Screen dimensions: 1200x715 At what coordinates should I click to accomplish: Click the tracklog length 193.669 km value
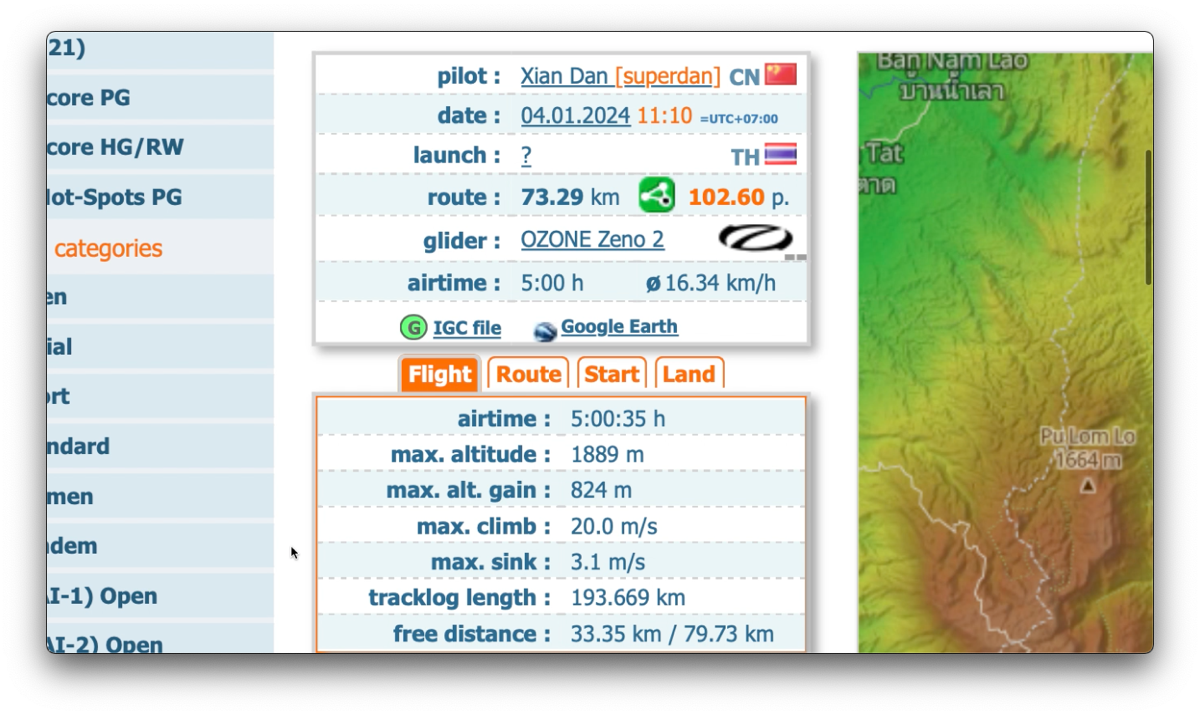coord(628,599)
